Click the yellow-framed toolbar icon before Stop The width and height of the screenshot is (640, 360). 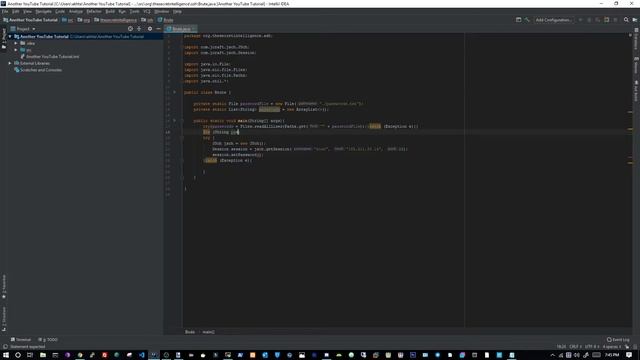pos(607,20)
